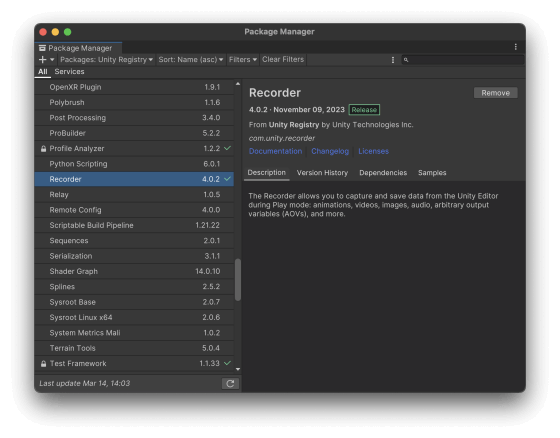Select Shader Graph package

(134, 271)
